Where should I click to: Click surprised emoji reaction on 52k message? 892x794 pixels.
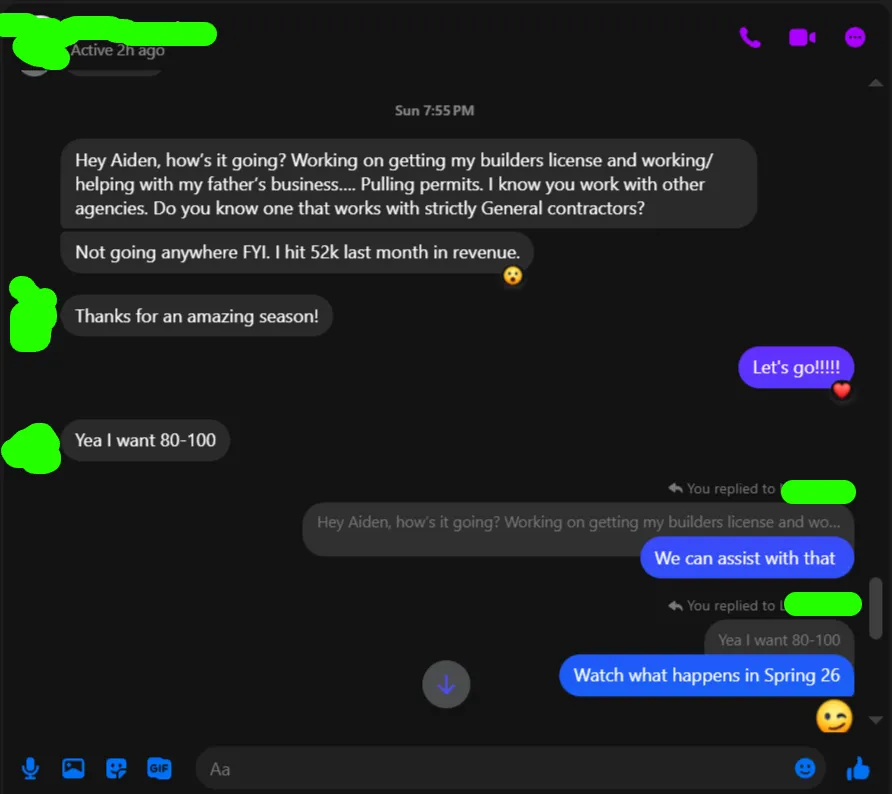(x=513, y=276)
